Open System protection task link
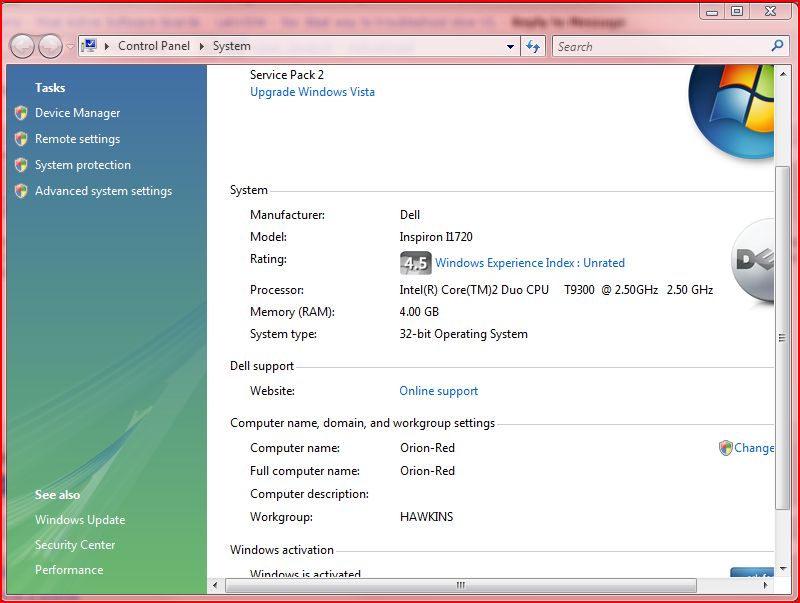 [83, 165]
